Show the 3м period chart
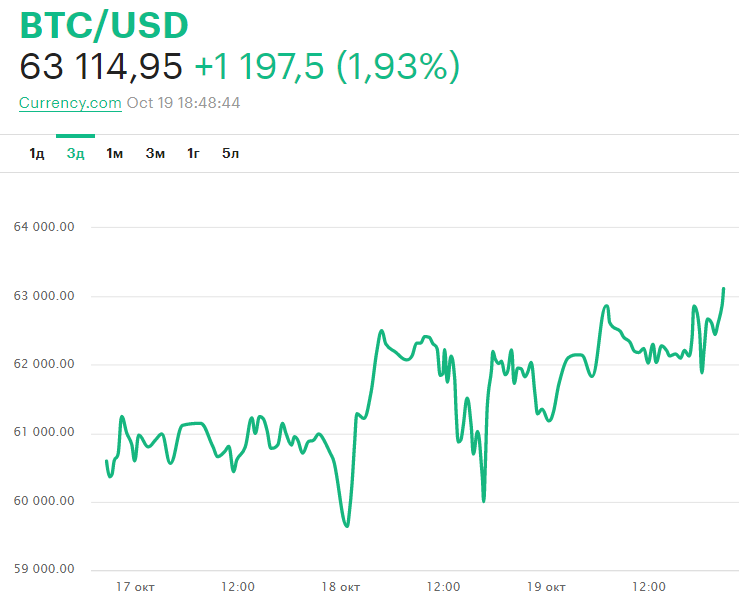 click(155, 153)
